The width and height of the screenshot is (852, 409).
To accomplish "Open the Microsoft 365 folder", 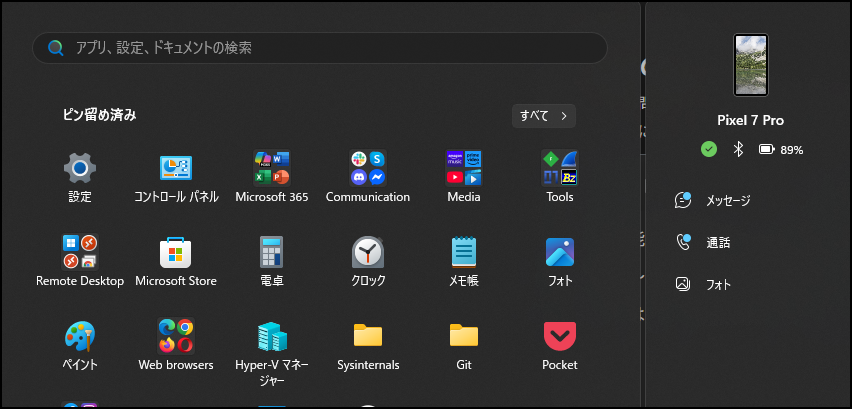I will [272, 178].
